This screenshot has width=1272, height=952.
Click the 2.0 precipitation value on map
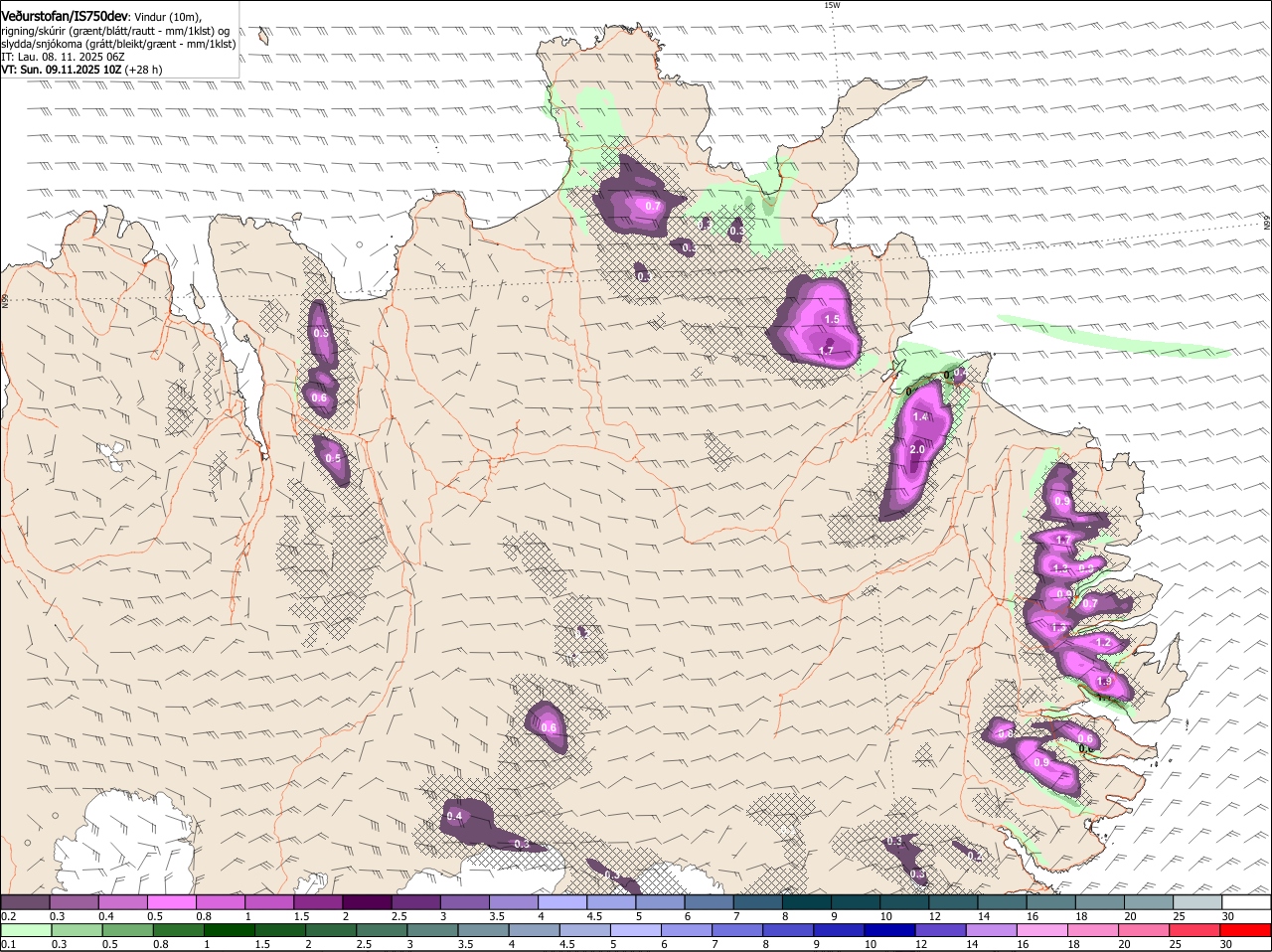point(917,450)
